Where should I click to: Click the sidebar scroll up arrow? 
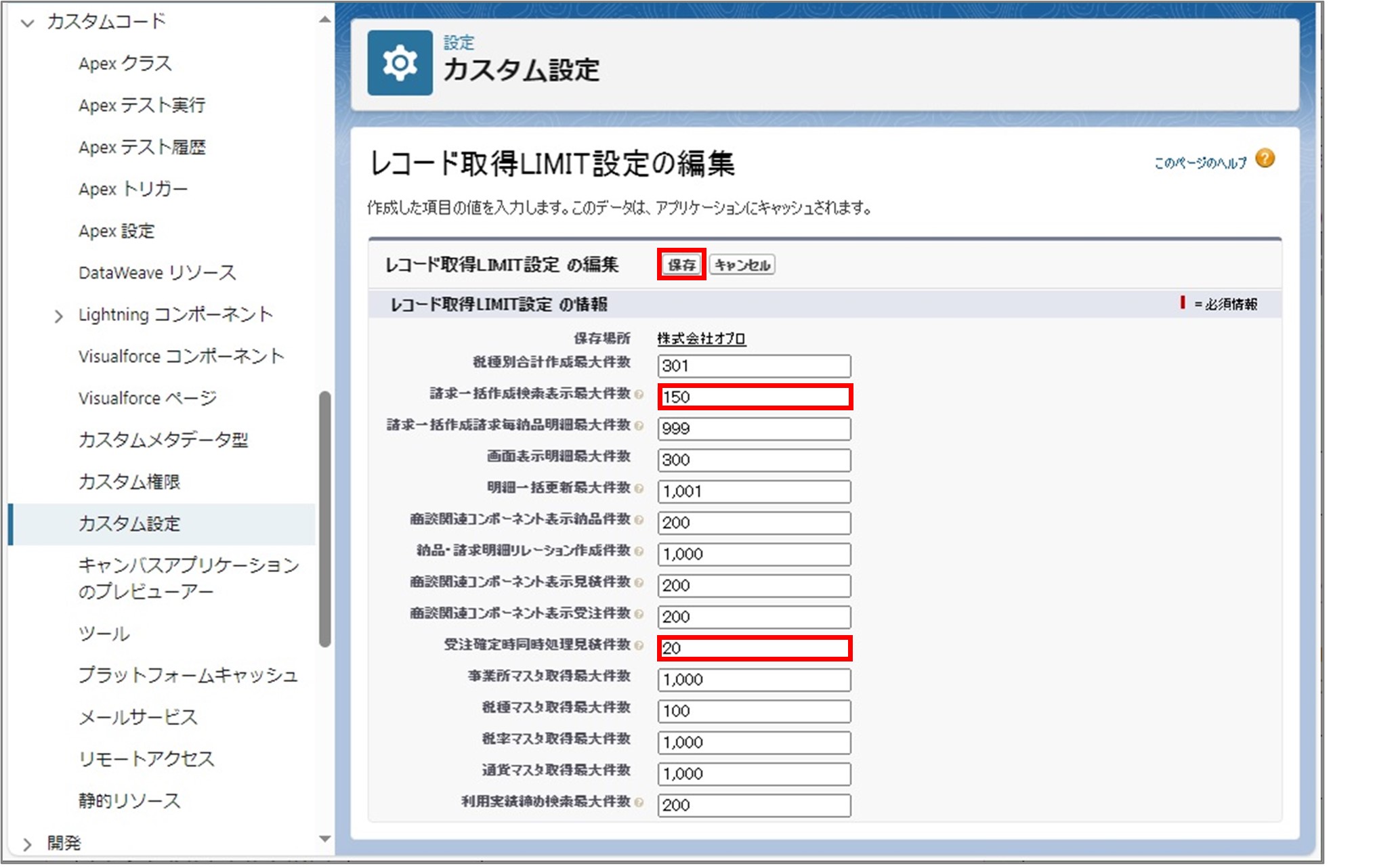point(325,20)
